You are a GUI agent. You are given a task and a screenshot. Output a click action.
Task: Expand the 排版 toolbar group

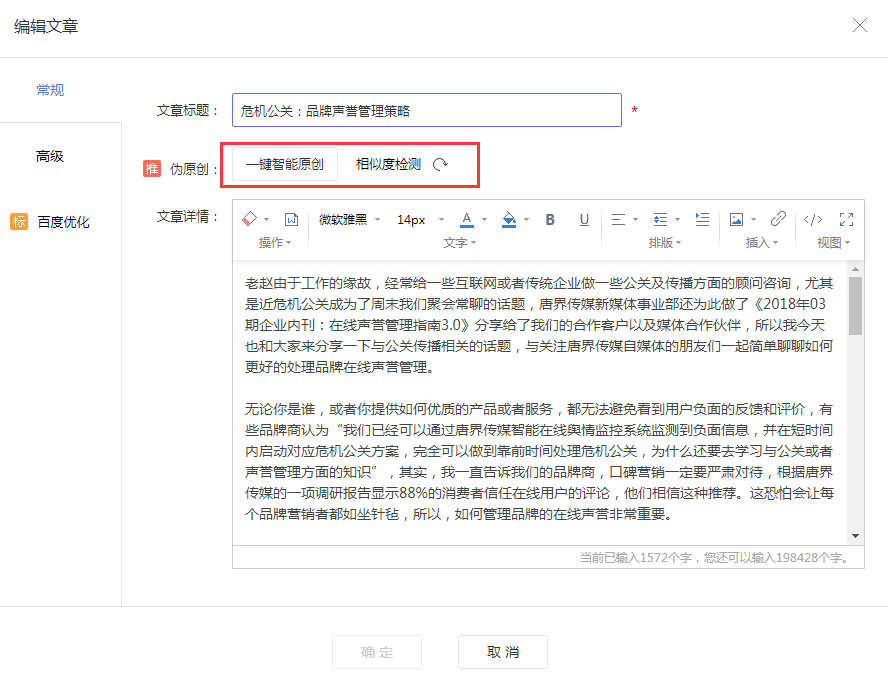[664, 242]
